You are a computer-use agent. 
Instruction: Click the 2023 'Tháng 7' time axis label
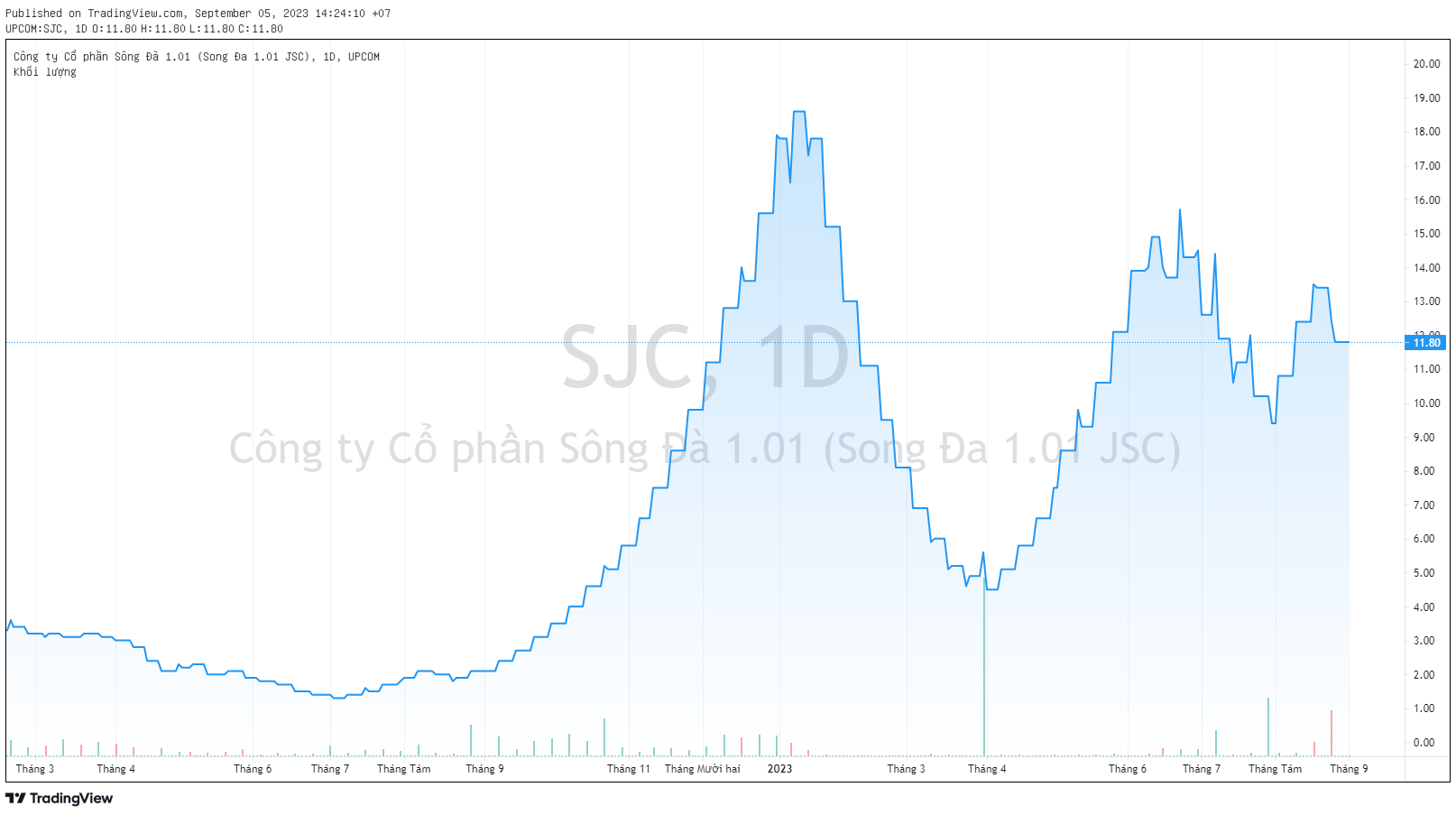point(1203,769)
